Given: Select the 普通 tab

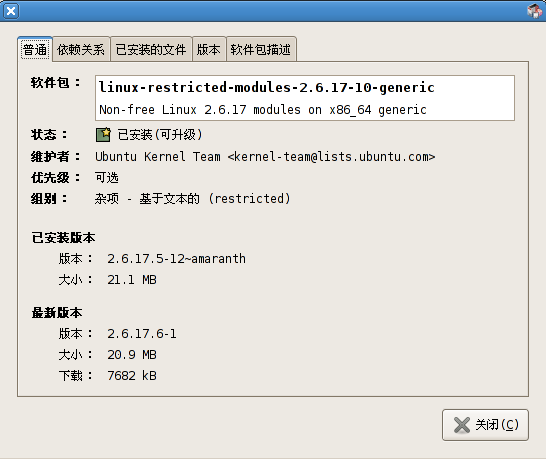Looking at the screenshot, I should pos(35,49).
